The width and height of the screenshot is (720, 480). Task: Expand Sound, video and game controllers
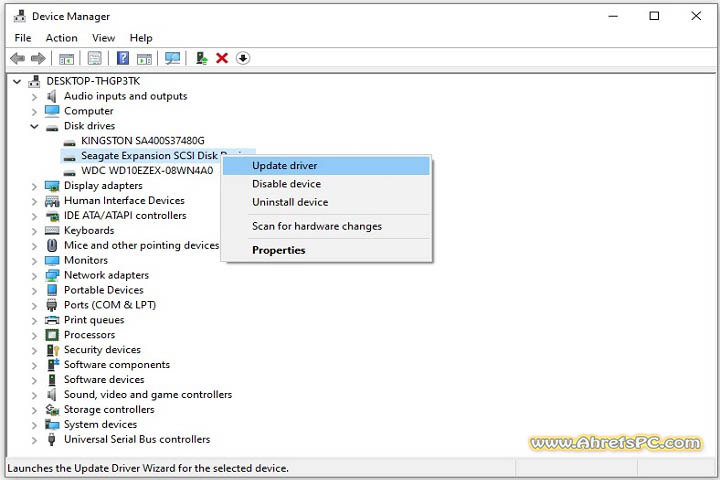[x=34, y=395]
